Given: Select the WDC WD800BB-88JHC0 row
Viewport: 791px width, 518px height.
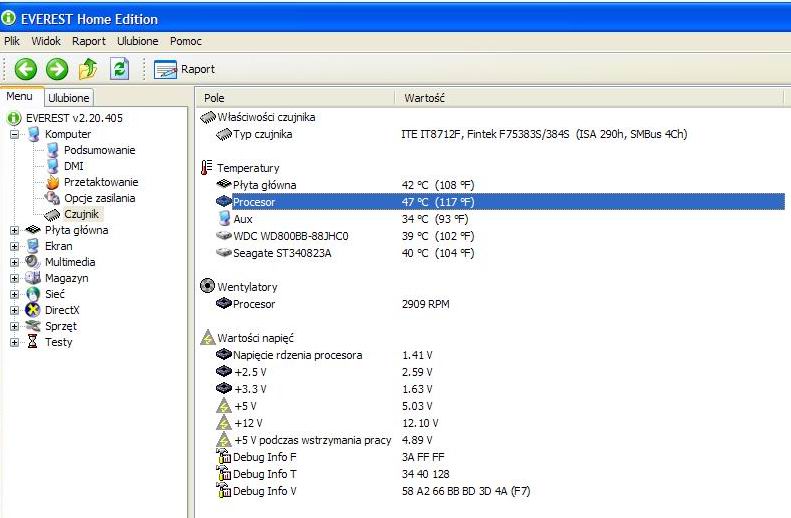Looking at the screenshot, I should 492,236.
